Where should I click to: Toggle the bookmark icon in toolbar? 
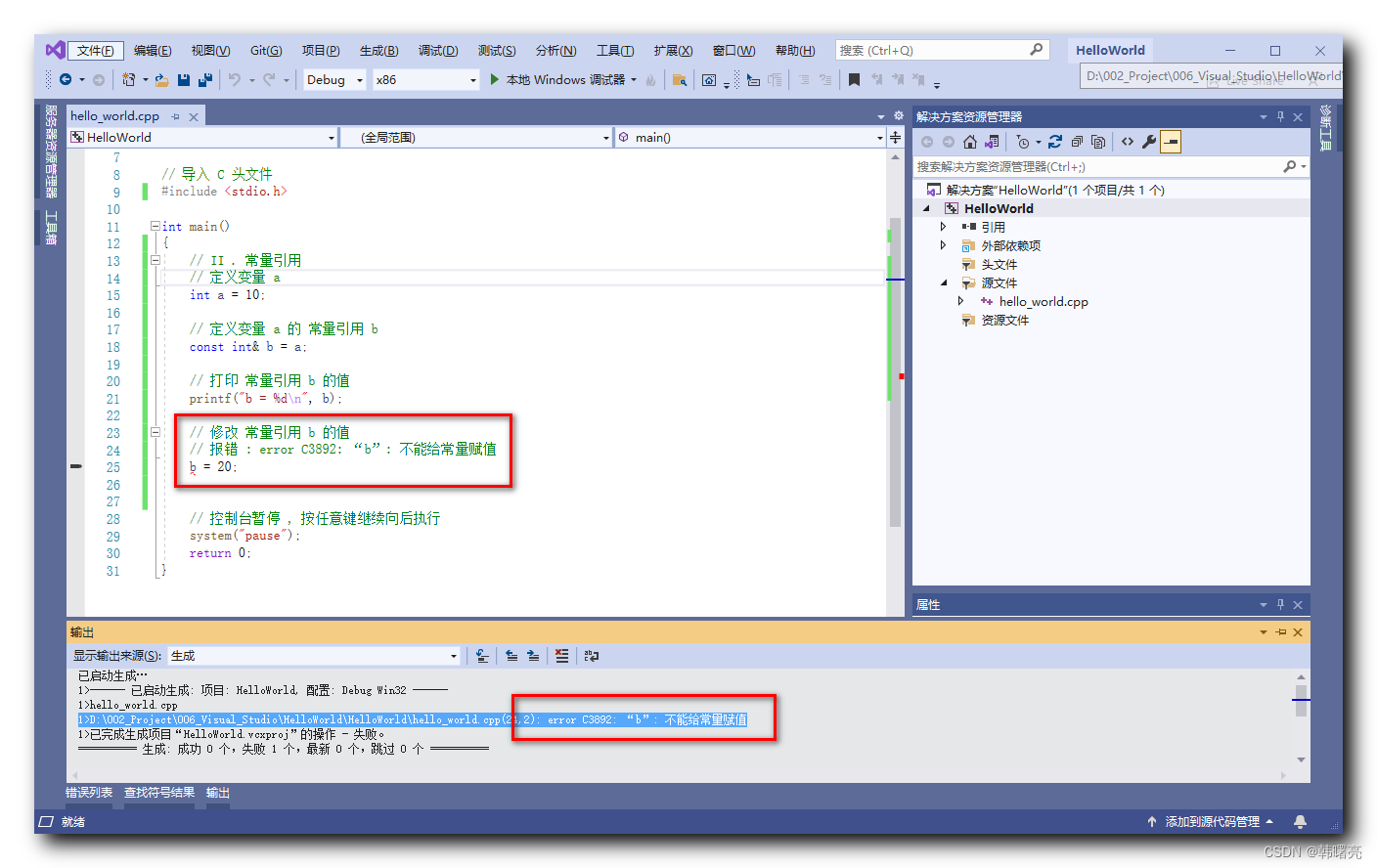pos(854,80)
